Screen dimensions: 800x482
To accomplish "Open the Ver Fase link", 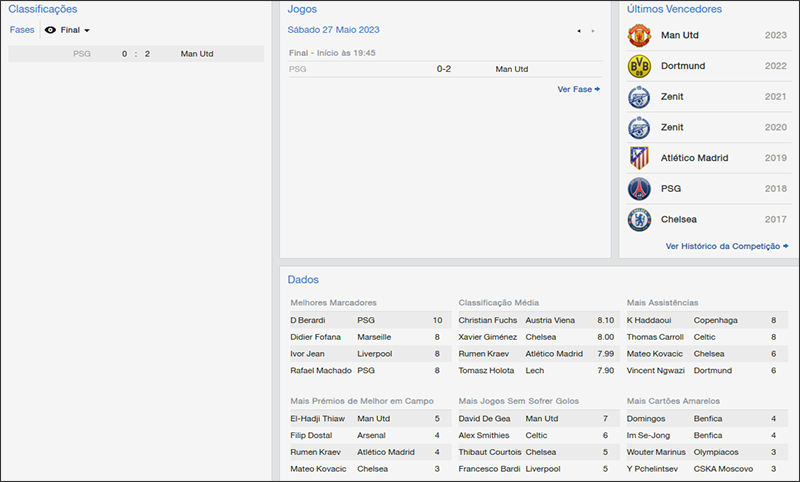I will pos(578,89).
